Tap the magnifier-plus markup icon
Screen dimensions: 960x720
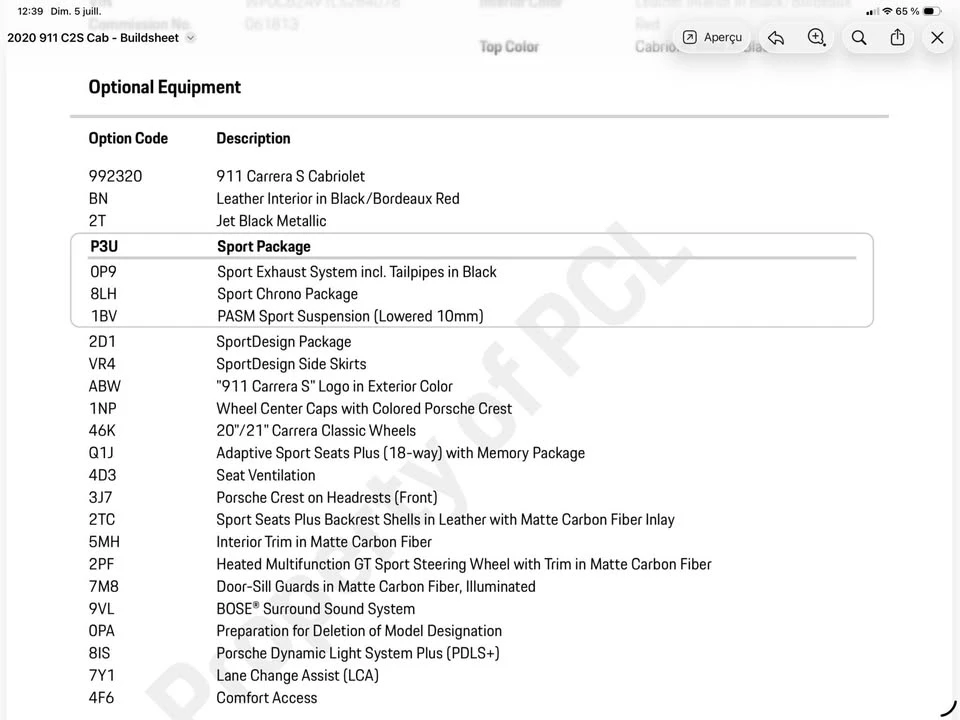click(816, 37)
